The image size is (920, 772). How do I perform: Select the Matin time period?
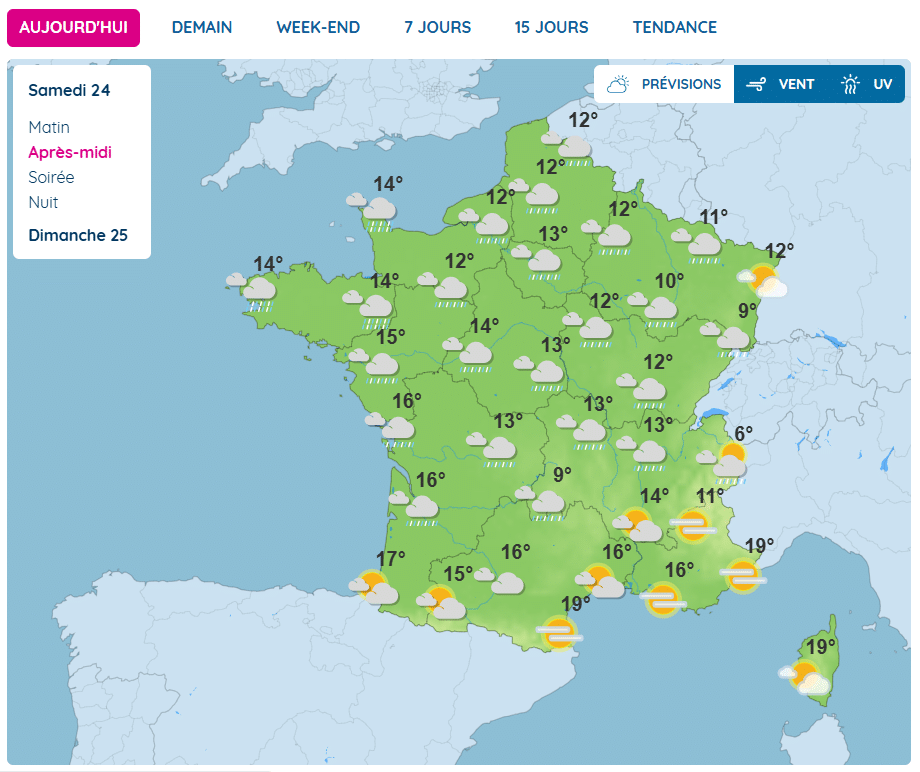click(x=49, y=127)
